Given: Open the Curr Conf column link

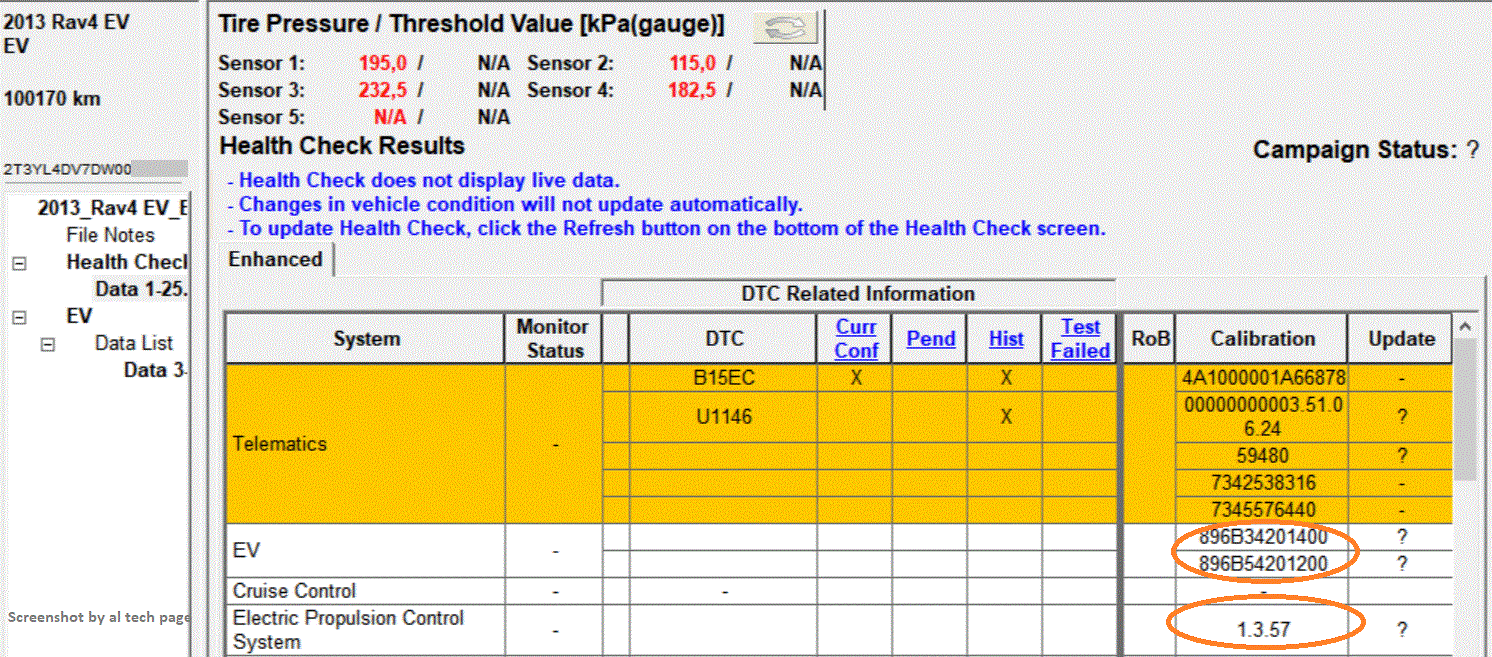Looking at the screenshot, I should 856,339.
